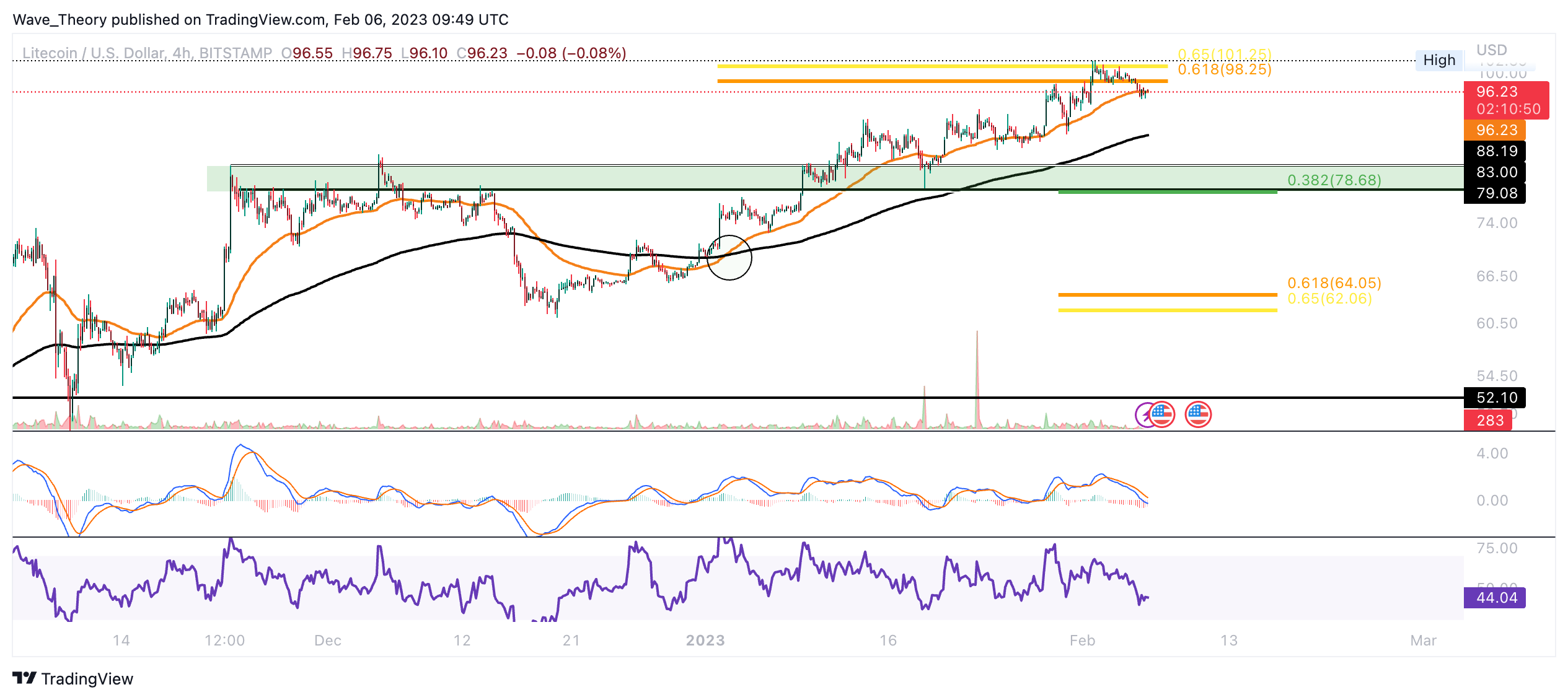
Task: Click the purple 44.04 RSI value label
Action: (1494, 598)
